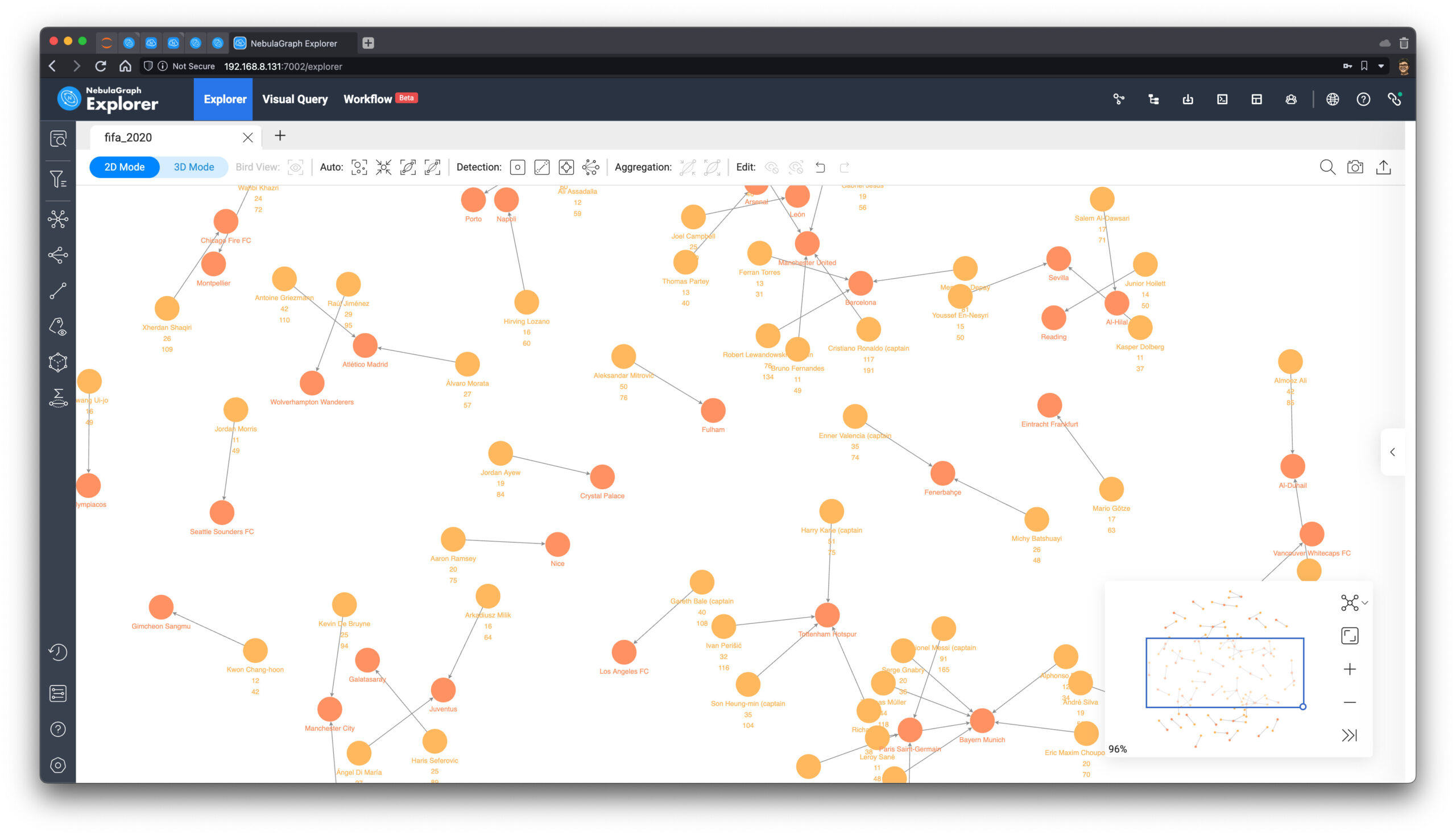Open the filter panel in sidebar
The height and width of the screenshot is (836, 1456).
tap(58, 180)
